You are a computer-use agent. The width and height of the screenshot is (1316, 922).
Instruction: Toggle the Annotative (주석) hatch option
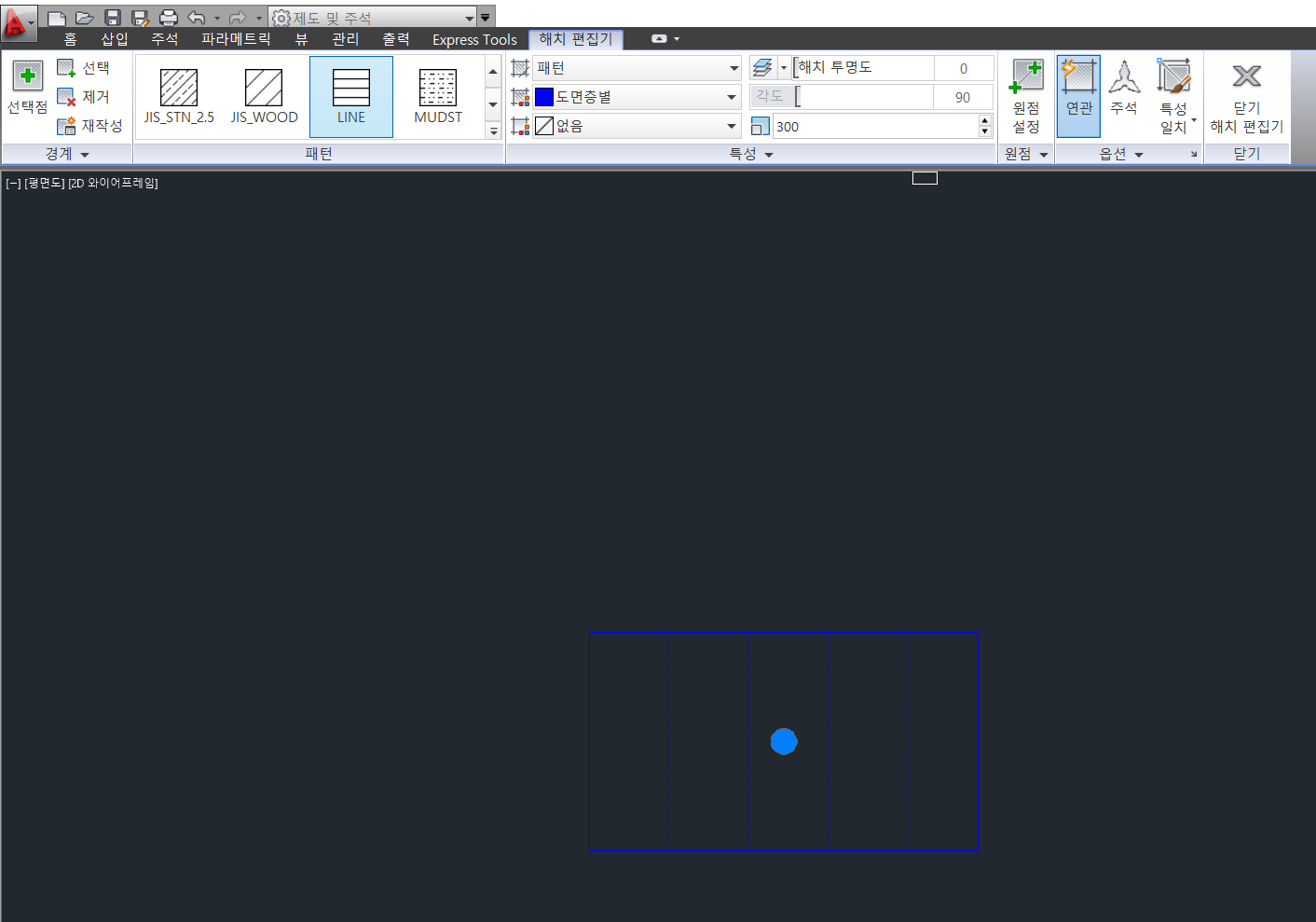1124,77
